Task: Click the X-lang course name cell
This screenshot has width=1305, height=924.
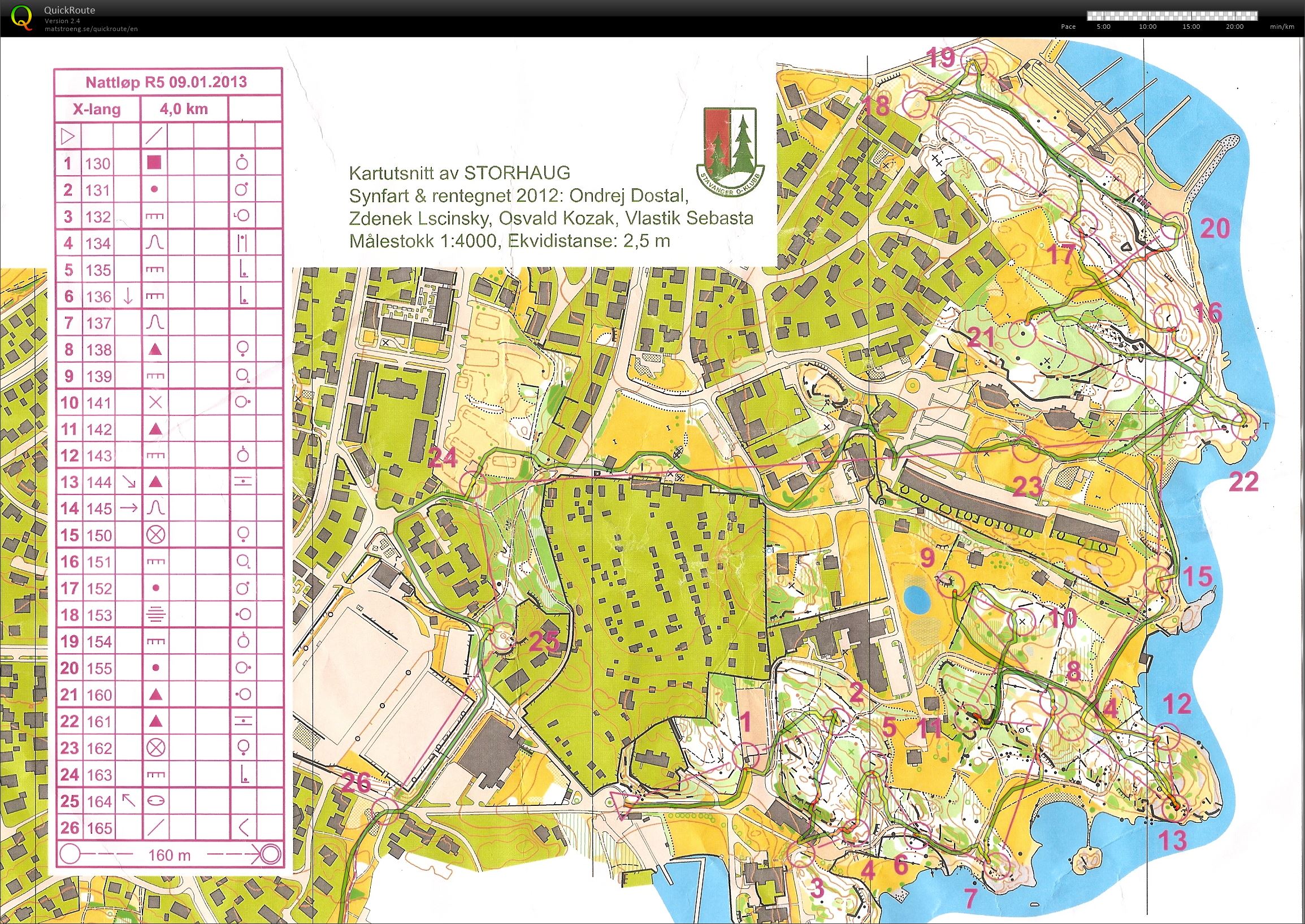Action: (x=97, y=109)
